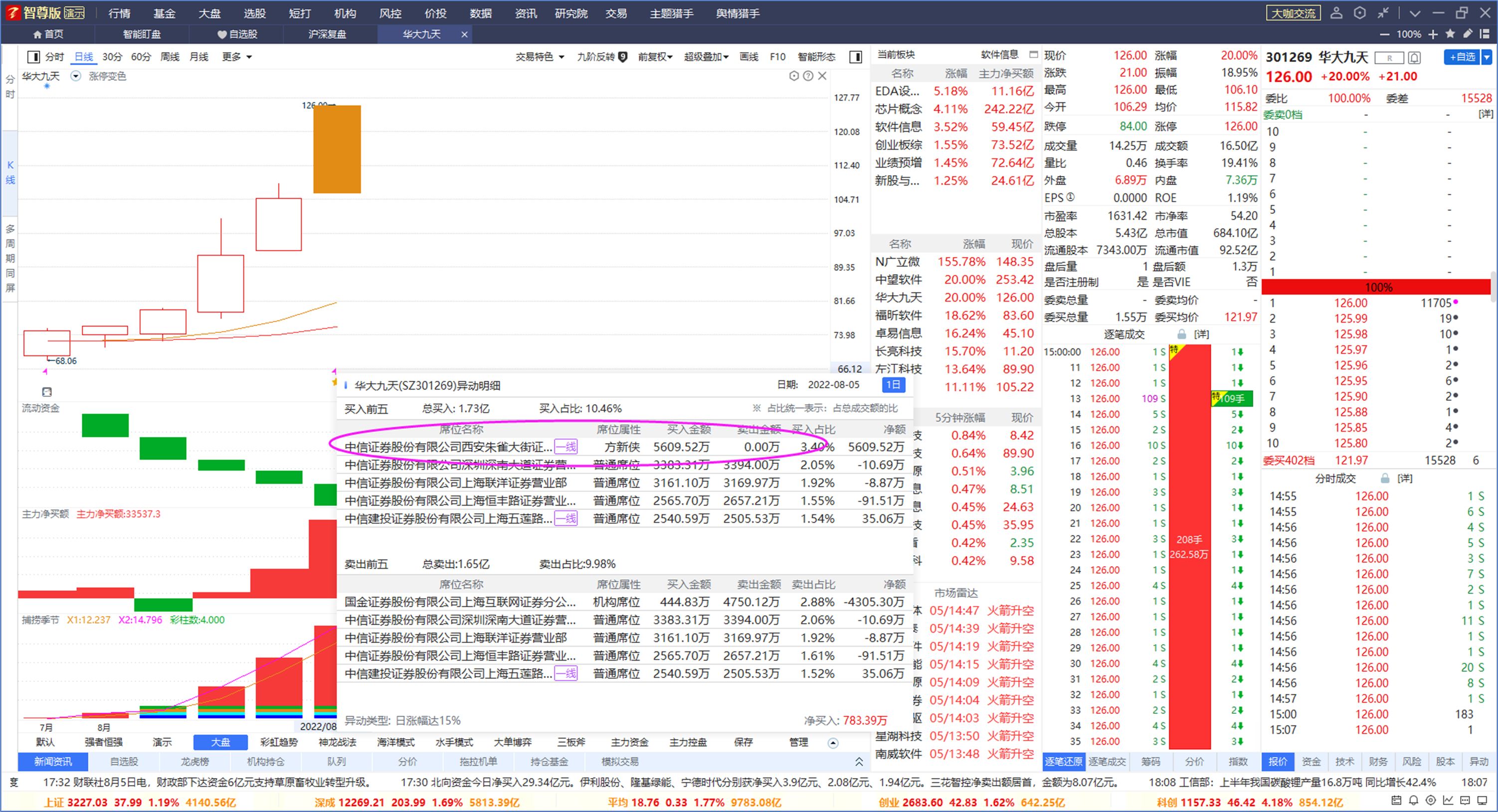This screenshot has width=1498, height=812.
Task: Switch to 筹码 tab under tick list
Action: (x=1151, y=762)
